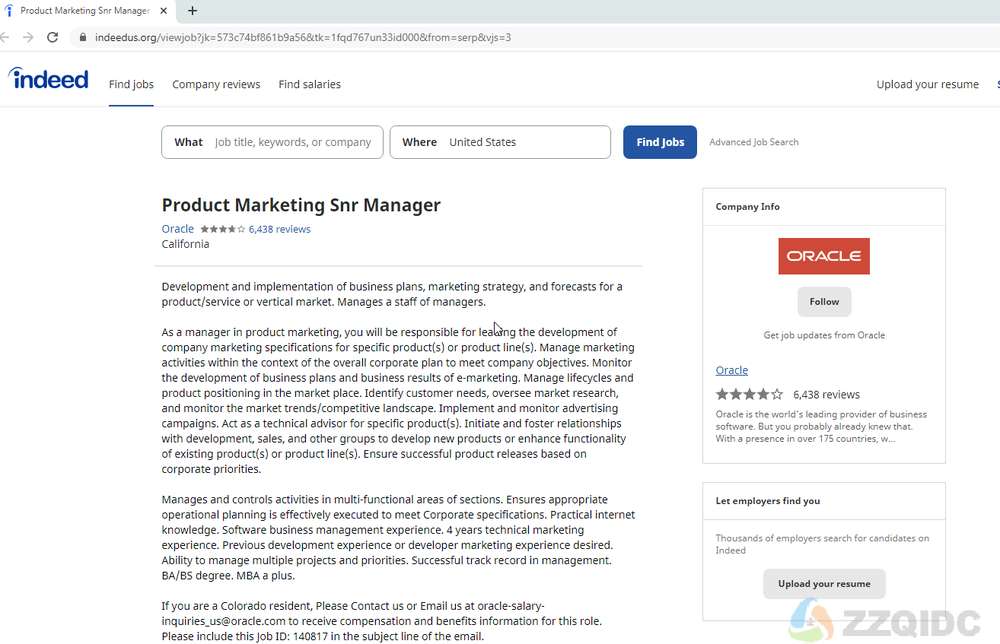Click the blue Find Jobs button
1000x644 pixels.
(660, 142)
